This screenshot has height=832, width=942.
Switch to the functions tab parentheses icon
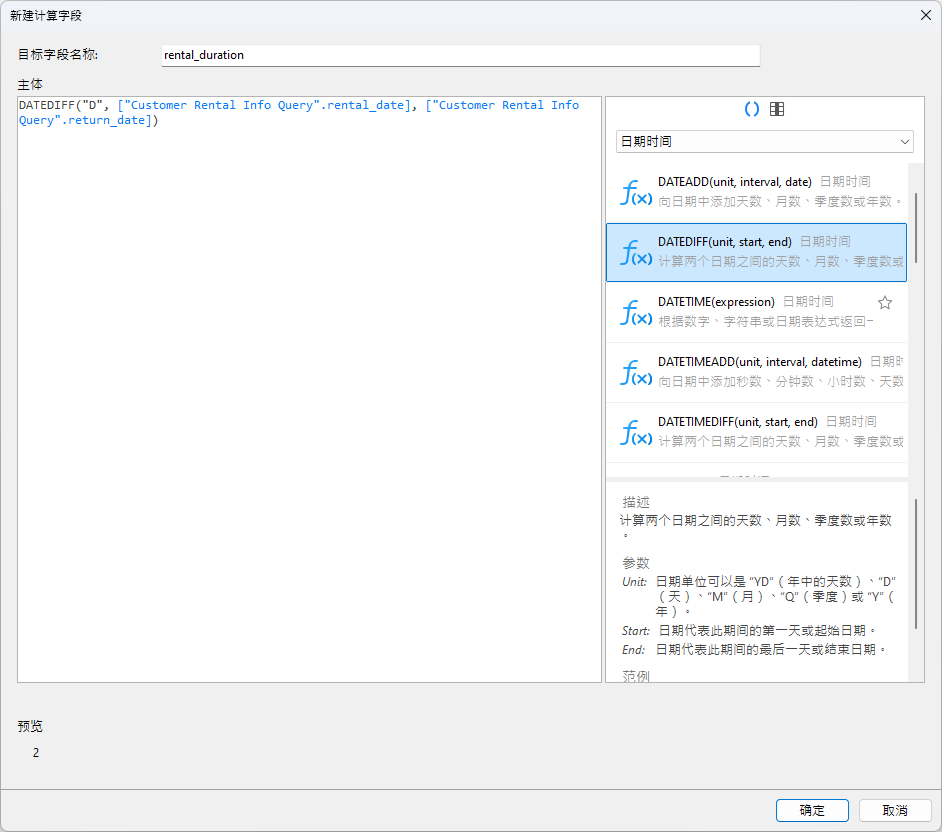752,109
